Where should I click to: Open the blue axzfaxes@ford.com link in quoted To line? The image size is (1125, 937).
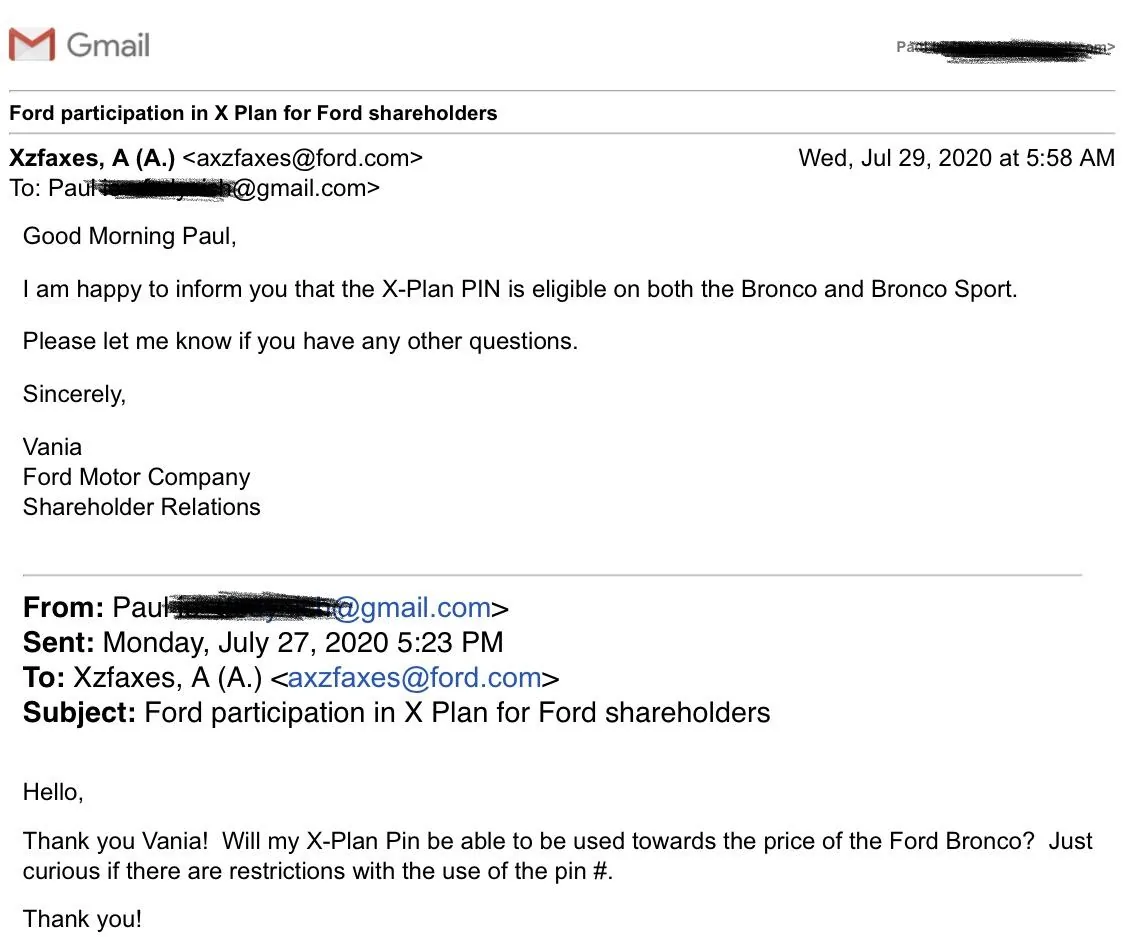pyautogui.click(x=415, y=678)
